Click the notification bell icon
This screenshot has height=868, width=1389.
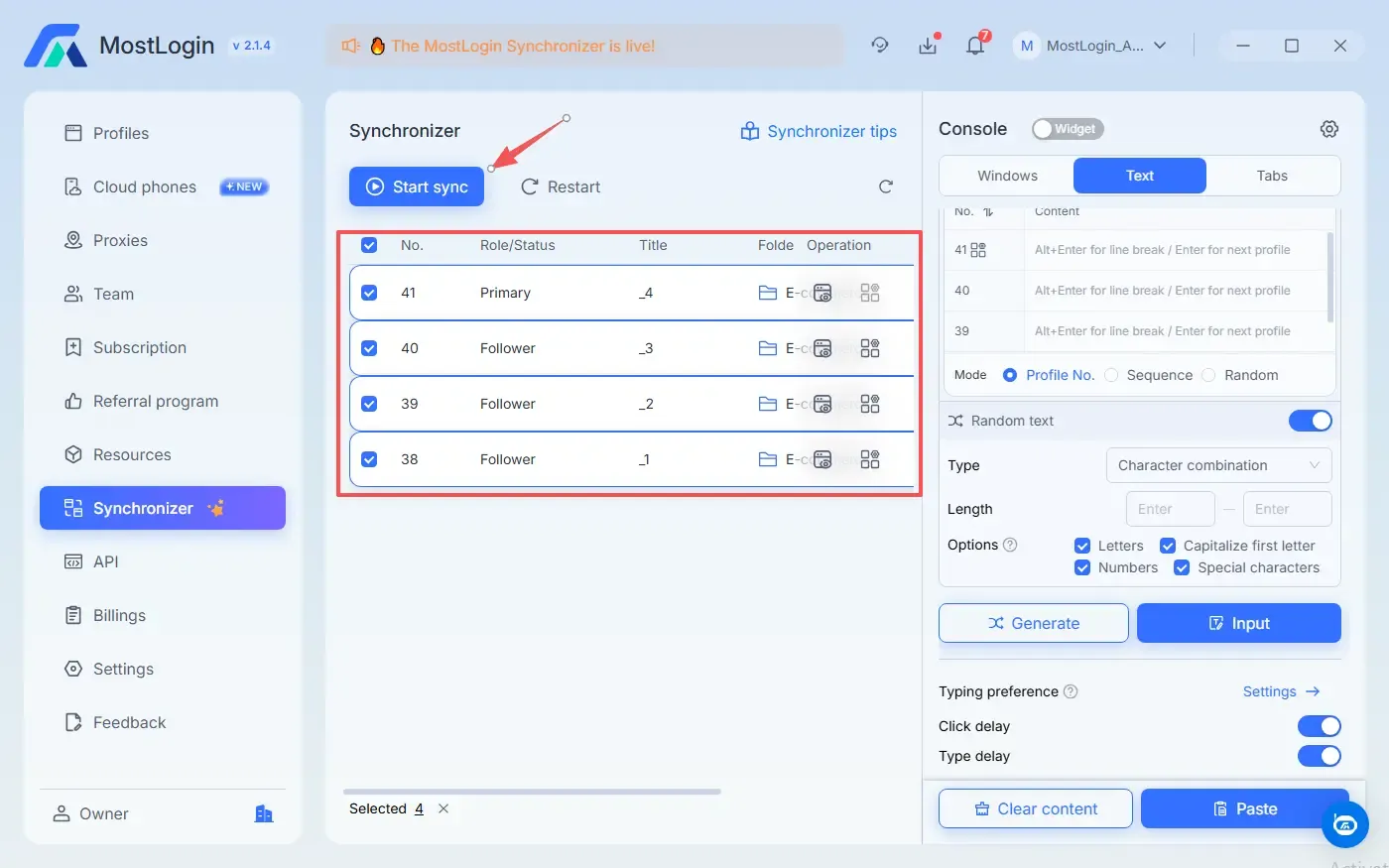[x=975, y=45]
